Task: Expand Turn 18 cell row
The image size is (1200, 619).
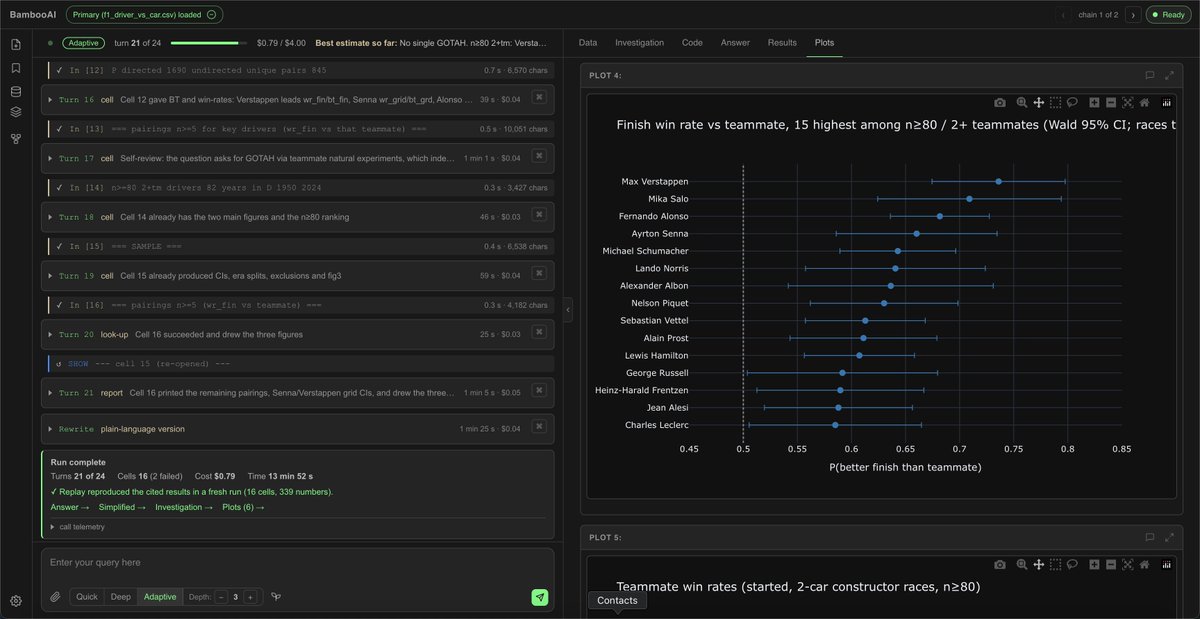Action: coord(297,216)
